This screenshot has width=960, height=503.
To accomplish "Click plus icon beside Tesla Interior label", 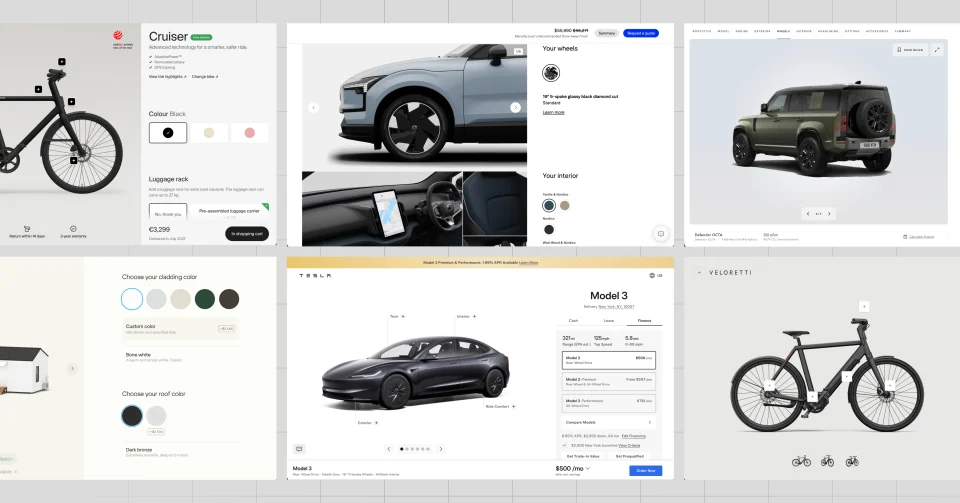I will point(474,316).
